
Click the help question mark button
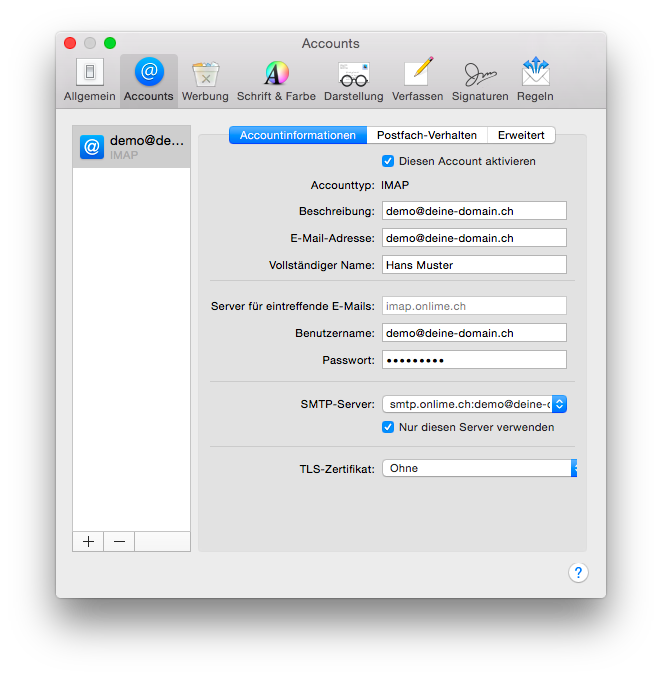(x=578, y=573)
